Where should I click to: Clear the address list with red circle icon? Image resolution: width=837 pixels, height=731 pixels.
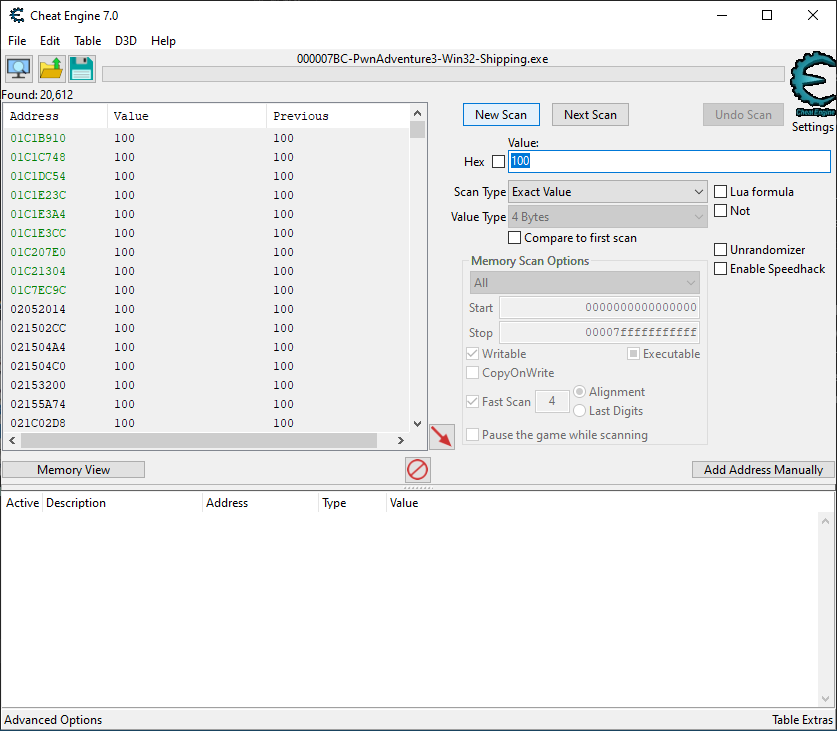(417, 470)
